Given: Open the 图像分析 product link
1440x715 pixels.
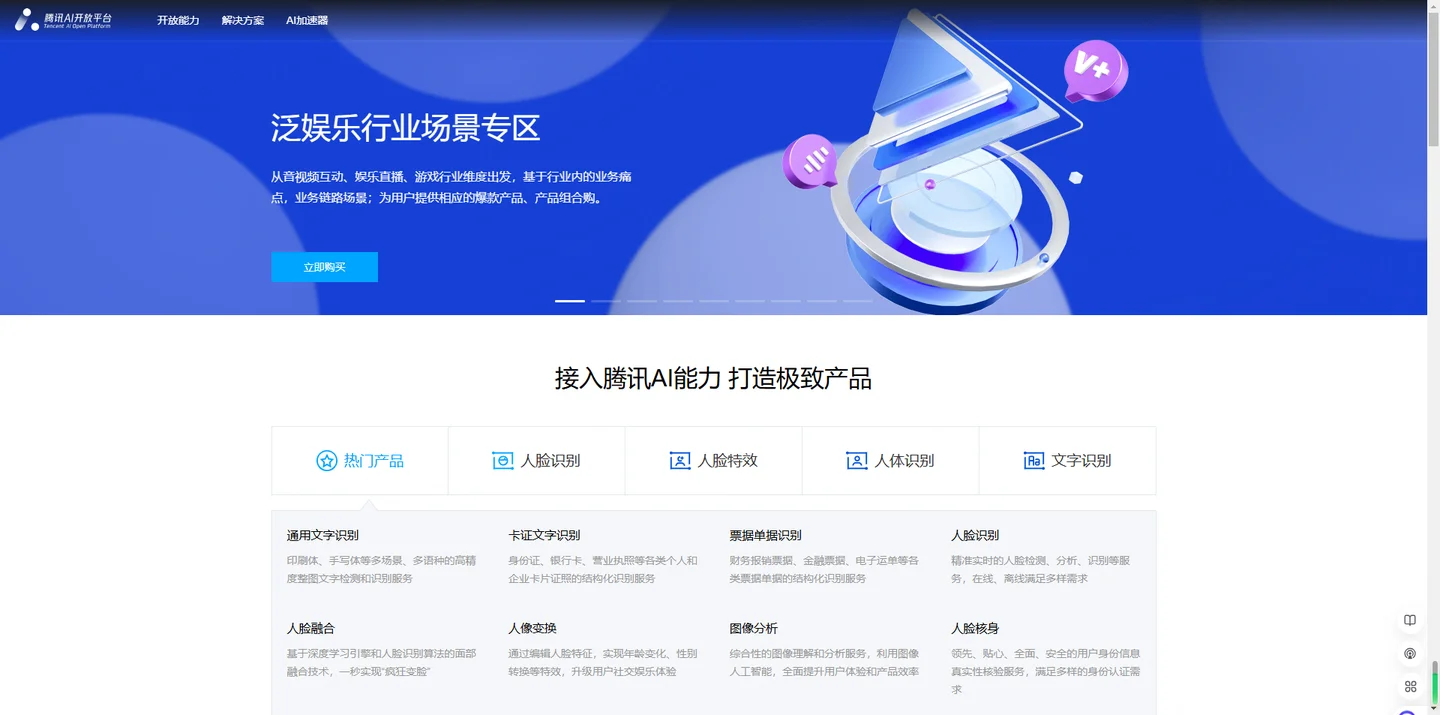Looking at the screenshot, I should pos(754,629).
